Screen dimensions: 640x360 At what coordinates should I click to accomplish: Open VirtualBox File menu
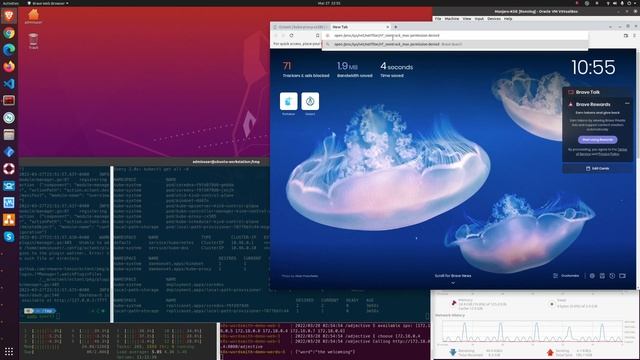[x=438, y=19]
